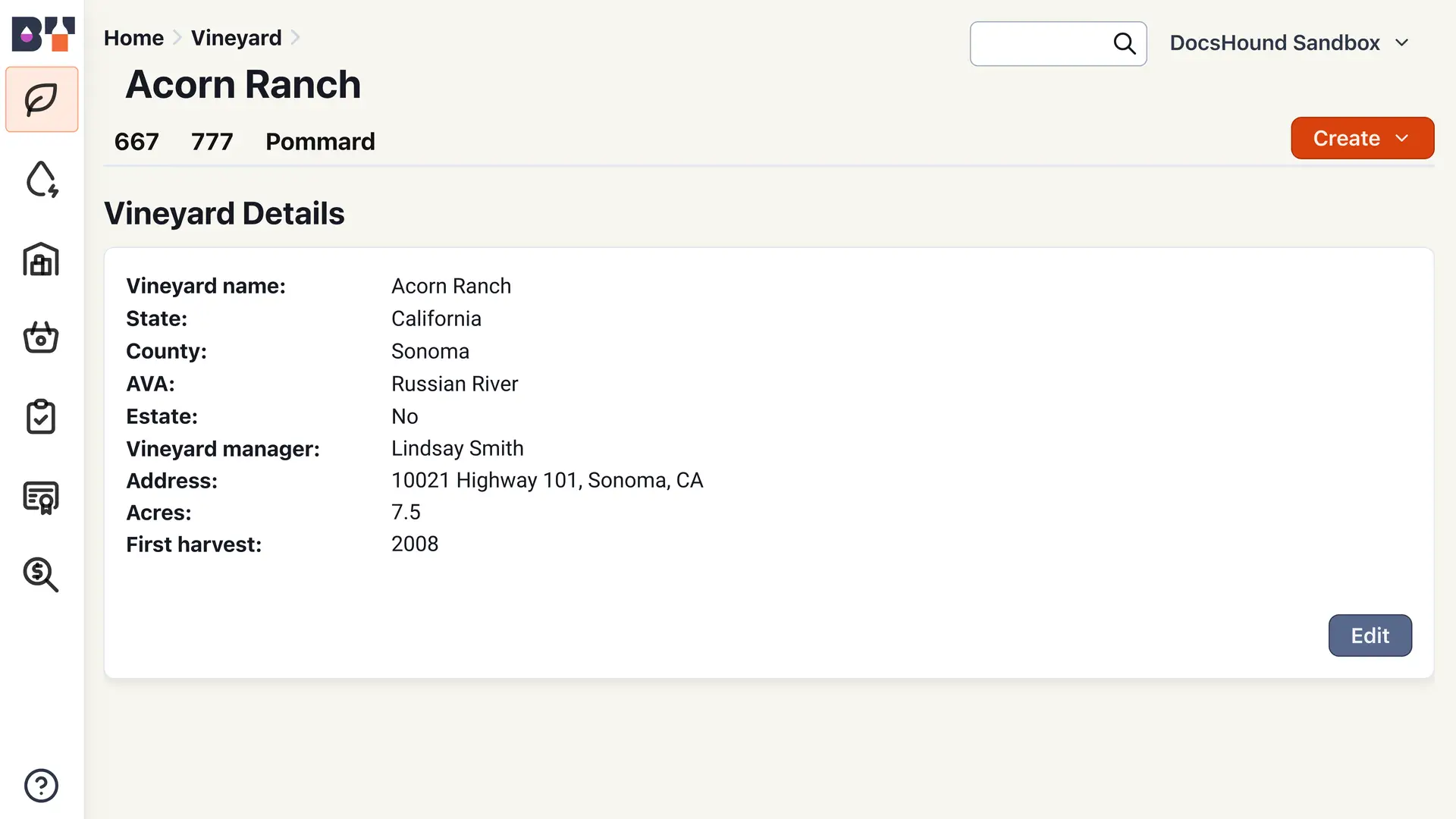
Task: Select the cost/search dollar icon
Action: [x=41, y=574]
